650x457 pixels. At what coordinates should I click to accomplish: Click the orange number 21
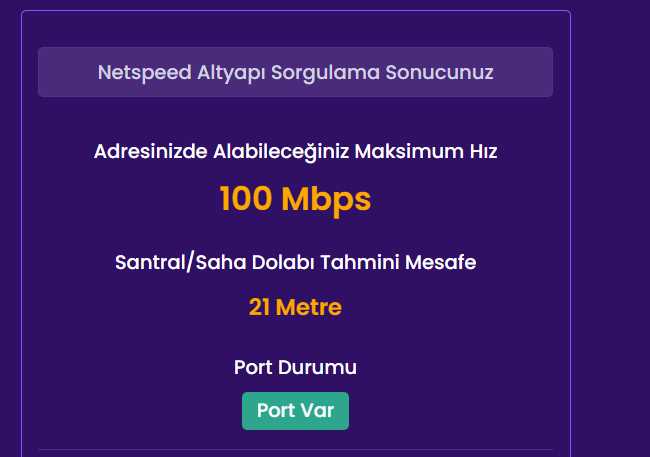(x=259, y=307)
